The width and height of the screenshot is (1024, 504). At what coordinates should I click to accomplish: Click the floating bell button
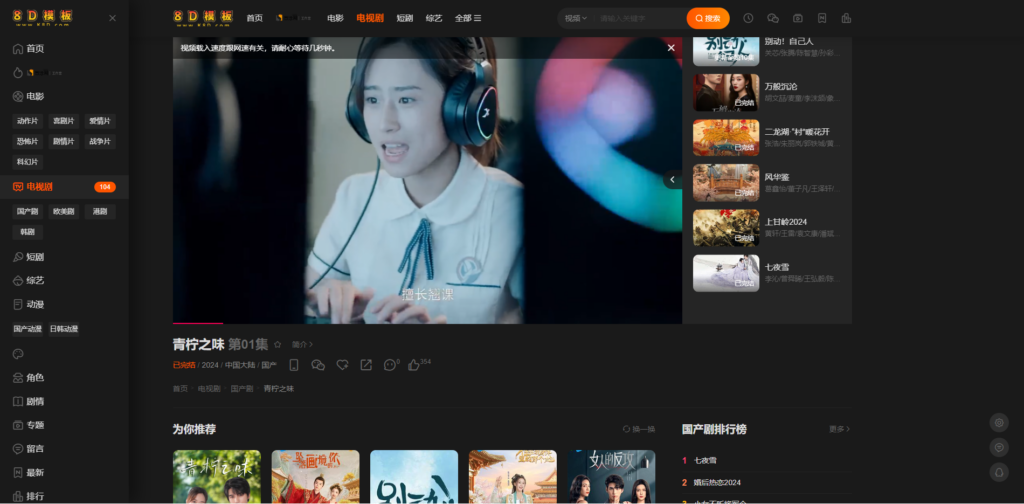(x=999, y=472)
